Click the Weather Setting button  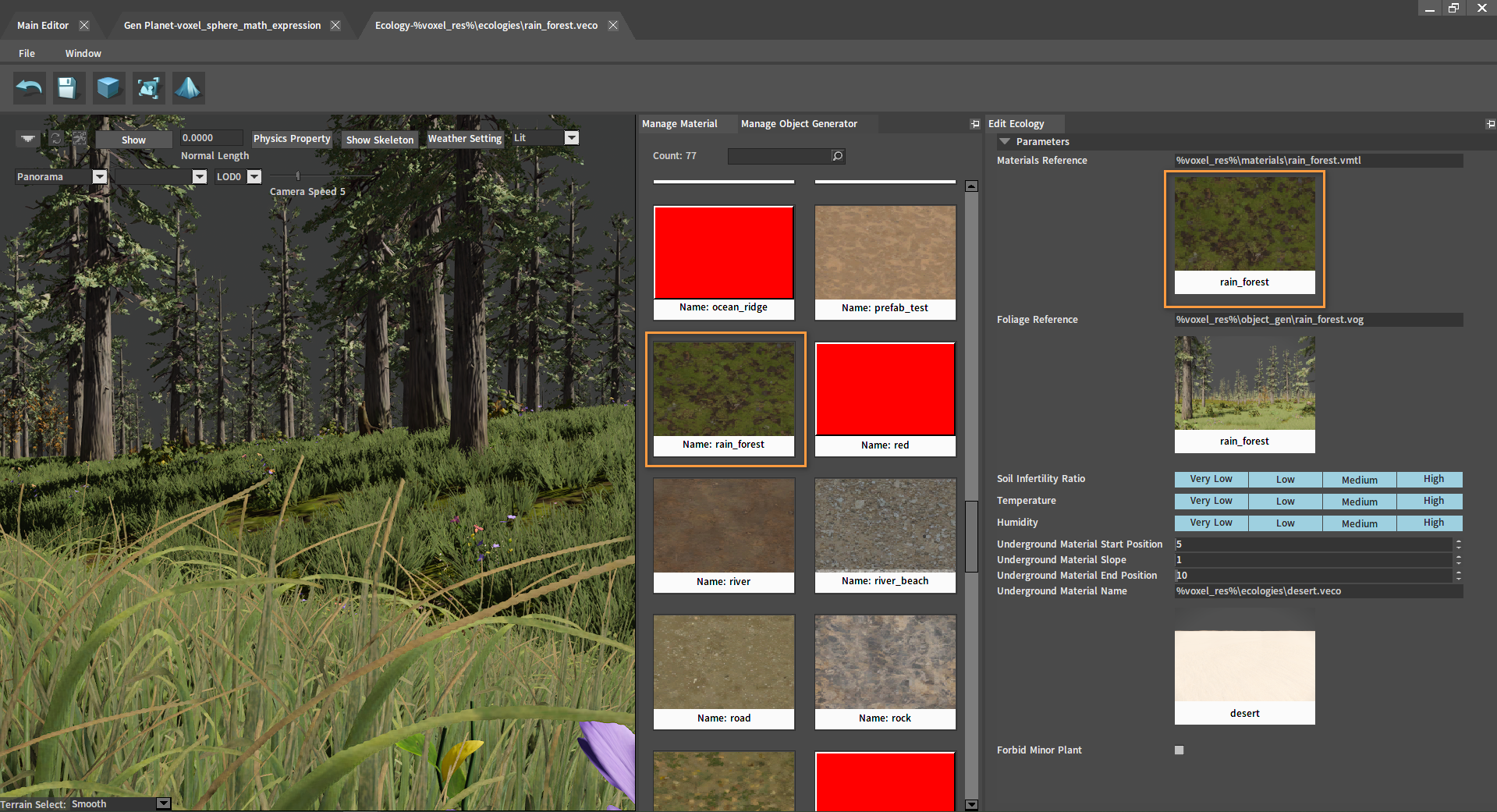(x=465, y=139)
